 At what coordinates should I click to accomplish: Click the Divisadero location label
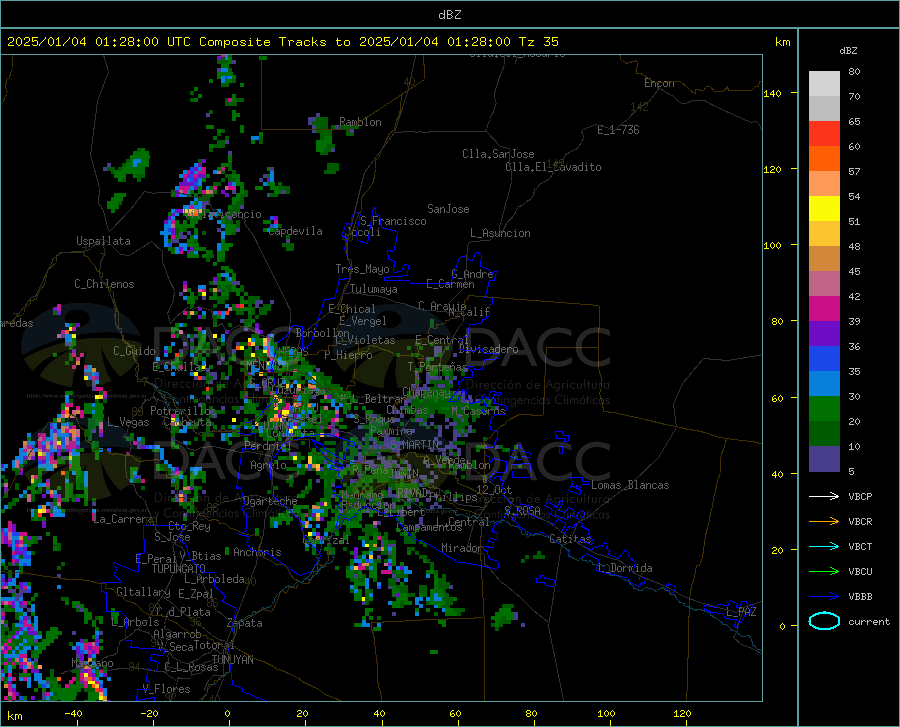click(488, 349)
